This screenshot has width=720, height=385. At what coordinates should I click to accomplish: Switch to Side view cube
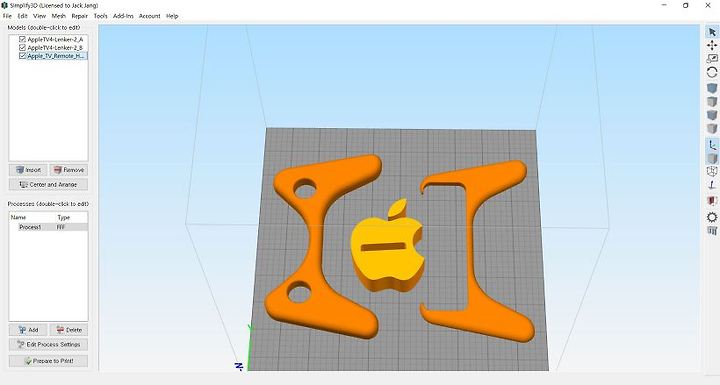point(712,128)
